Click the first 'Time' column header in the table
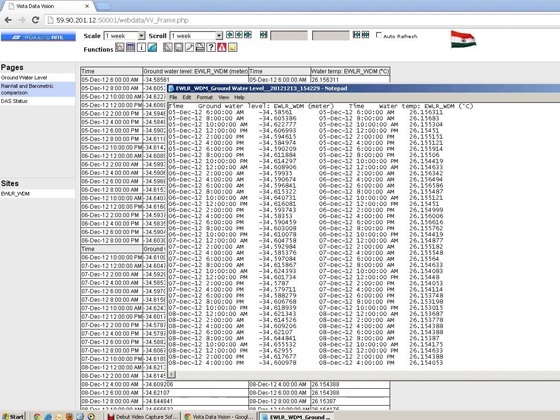560x420 pixels. tap(111, 71)
